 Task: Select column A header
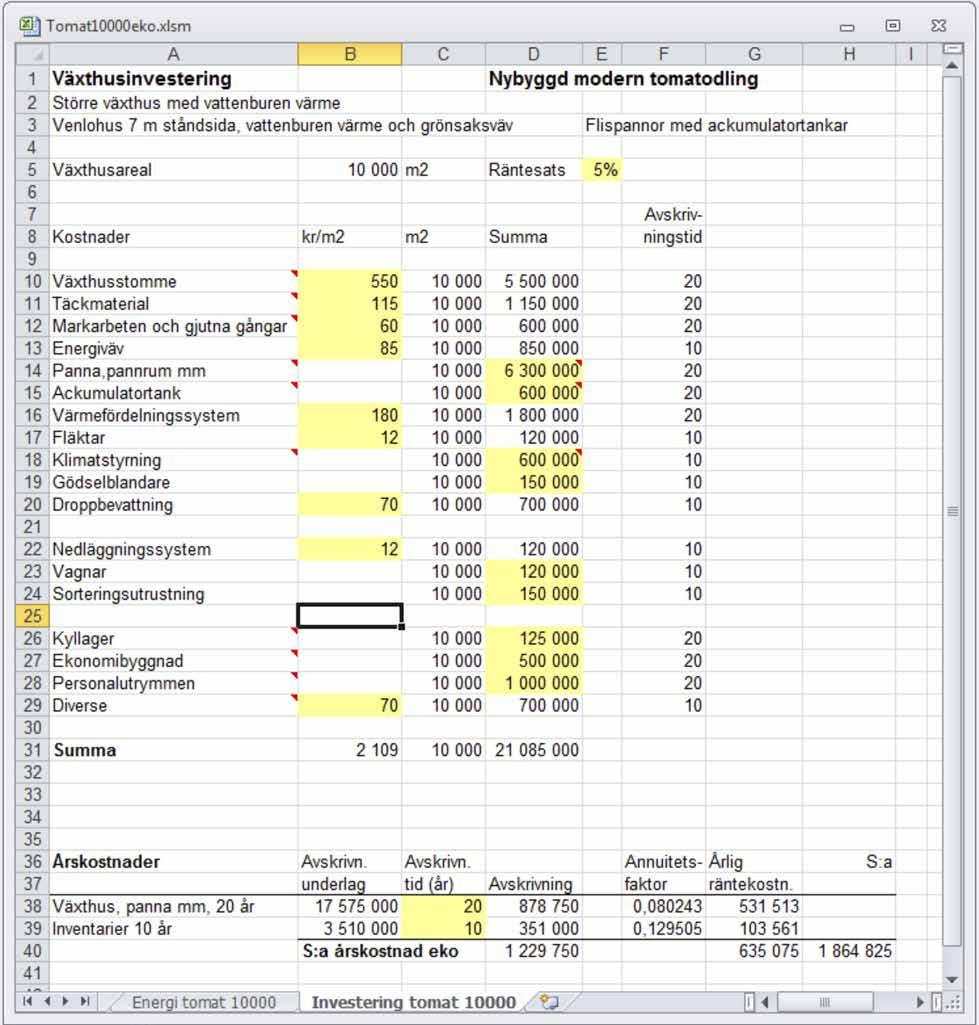tap(173, 54)
